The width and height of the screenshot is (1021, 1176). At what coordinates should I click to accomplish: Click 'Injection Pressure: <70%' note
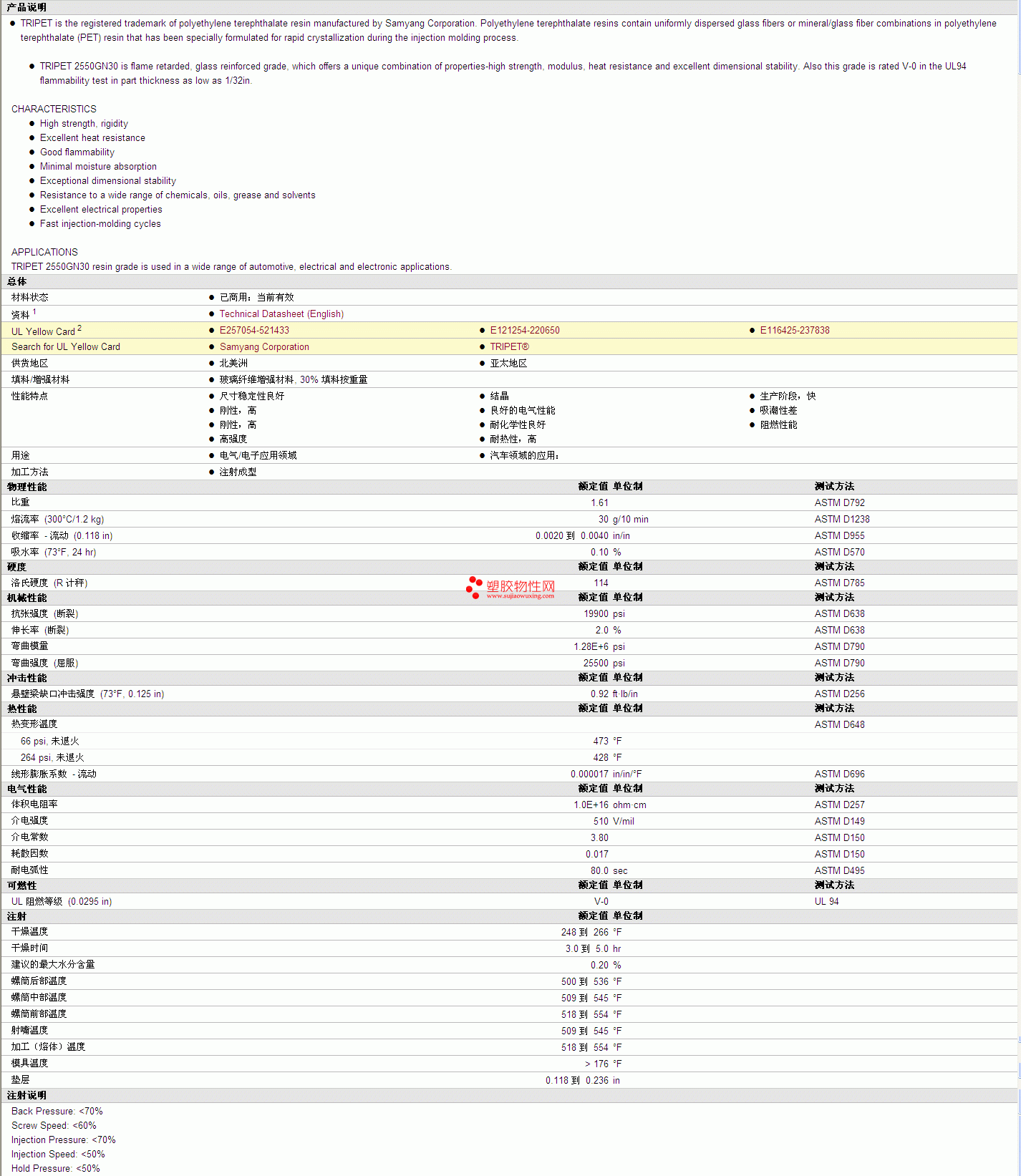tap(64, 1140)
